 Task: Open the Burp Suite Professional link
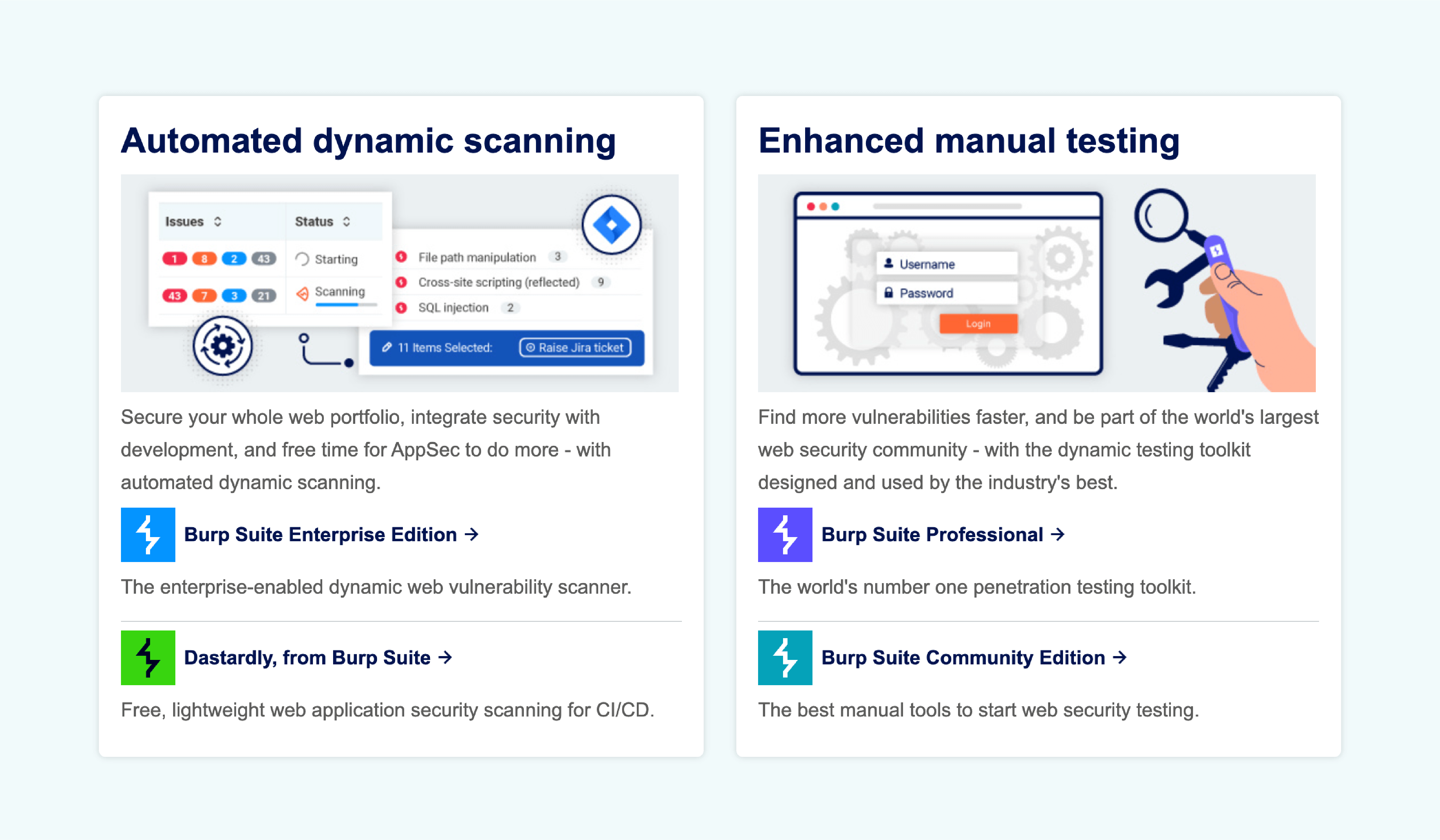[943, 535]
